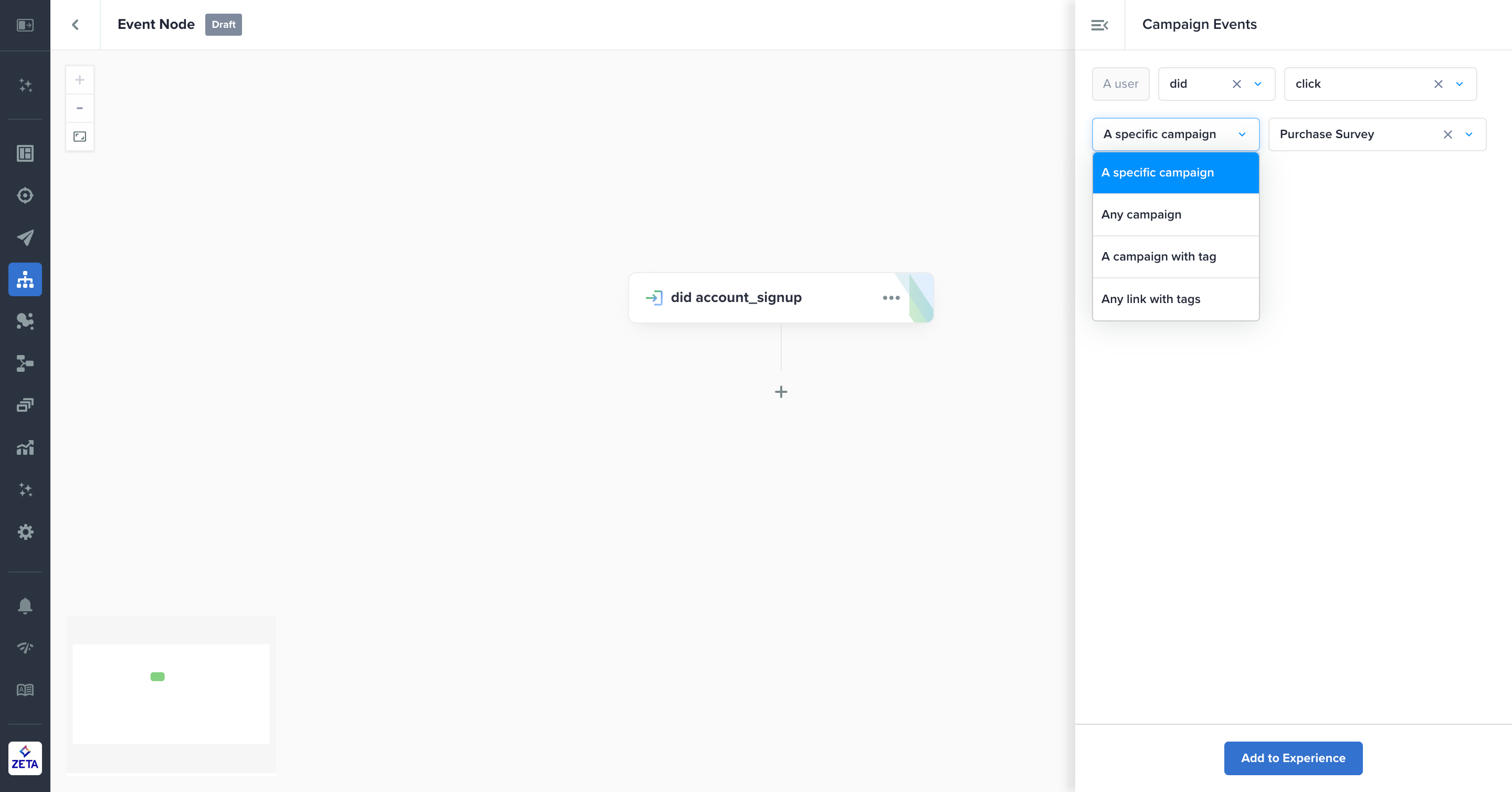Open the settings gear in the sidebar
Screen dimensions: 1512x792
click(x=25, y=532)
